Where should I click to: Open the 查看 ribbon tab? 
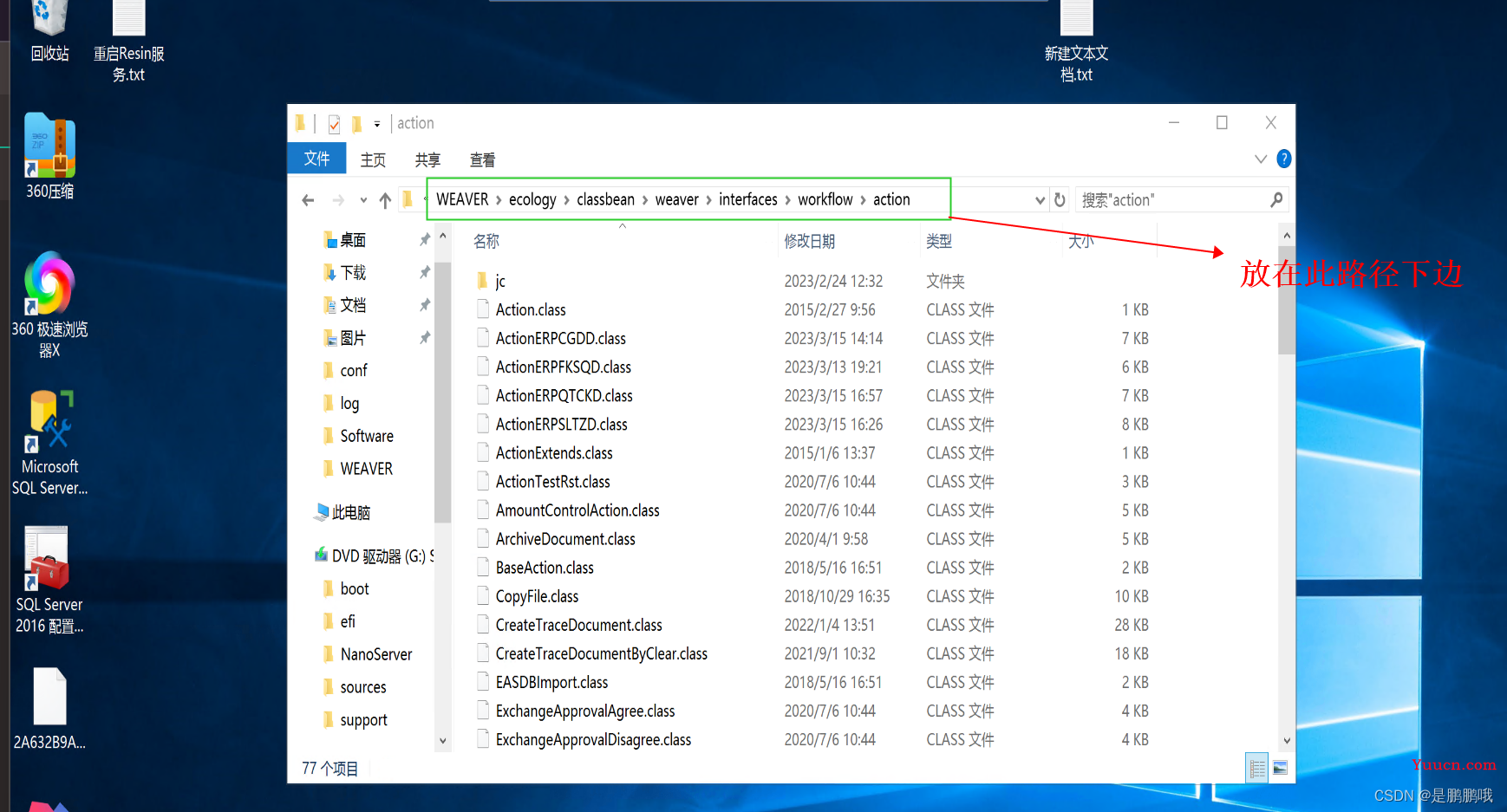pyautogui.click(x=482, y=159)
